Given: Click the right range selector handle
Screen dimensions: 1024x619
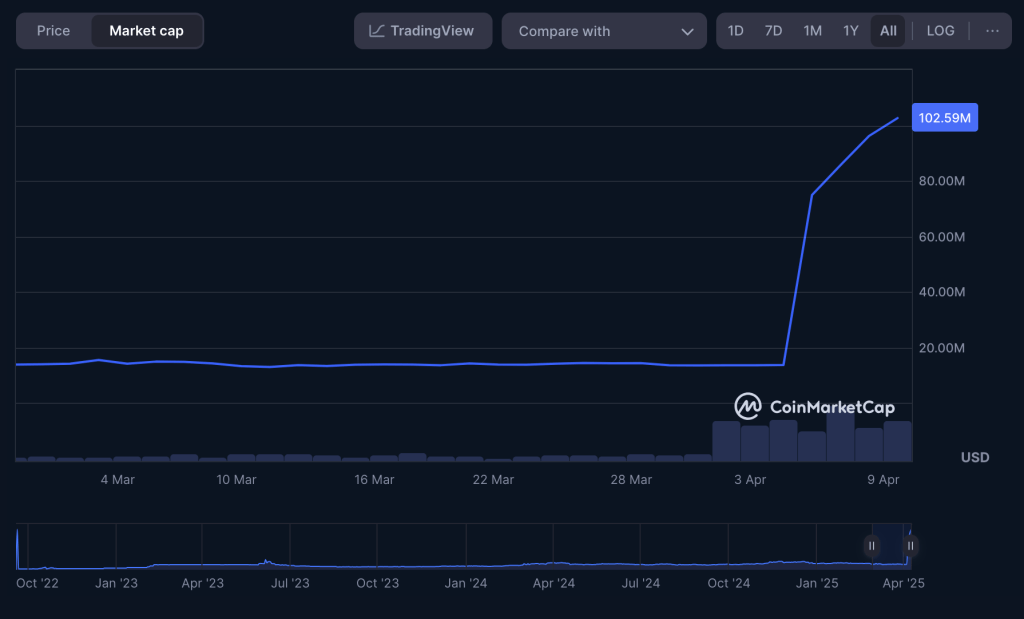Looking at the screenshot, I should (x=910, y=545).
